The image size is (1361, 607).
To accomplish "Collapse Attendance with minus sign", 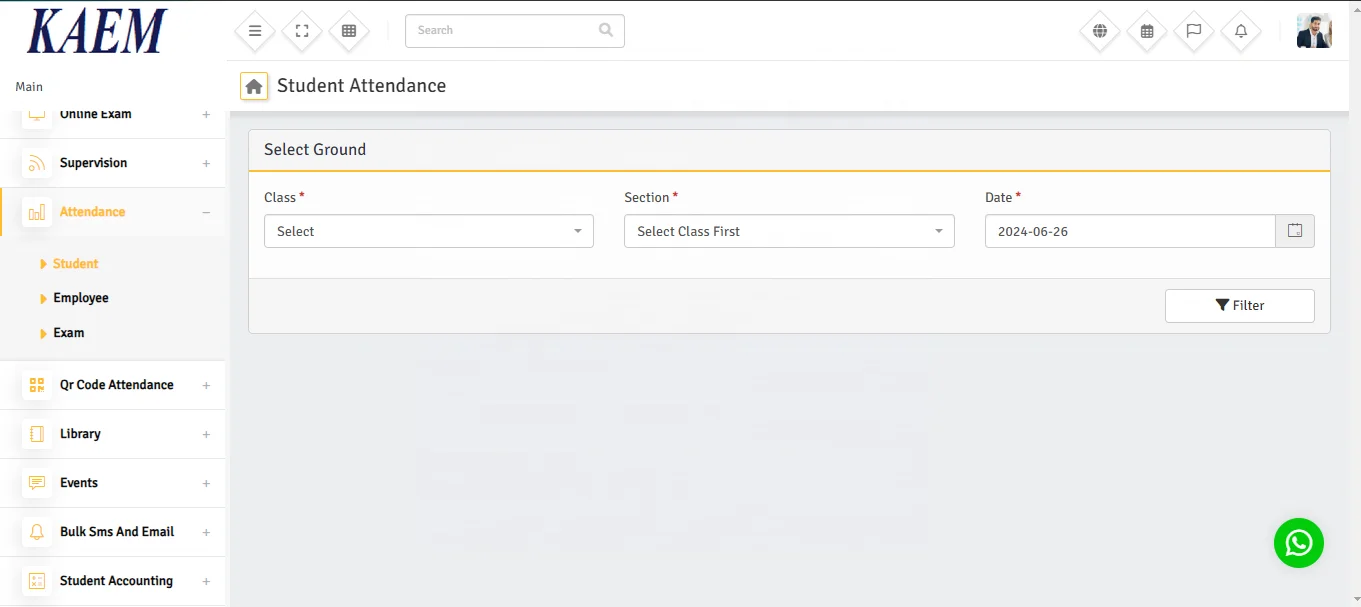I will coord(206,212).
